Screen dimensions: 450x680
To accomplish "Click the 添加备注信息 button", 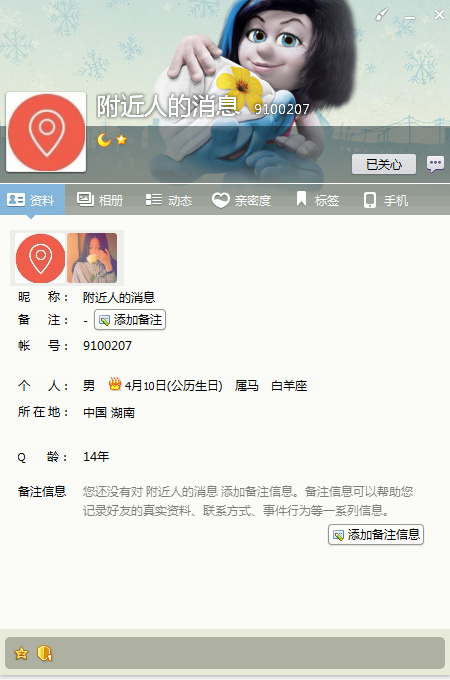I will [x=376, y=535].
